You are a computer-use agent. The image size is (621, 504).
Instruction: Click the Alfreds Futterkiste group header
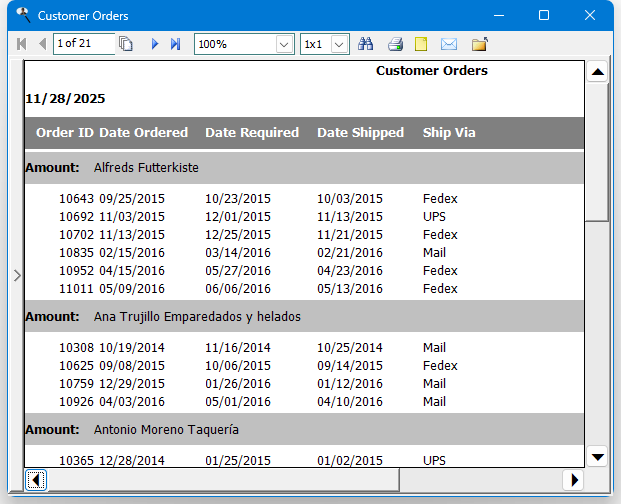coord(146,167)
